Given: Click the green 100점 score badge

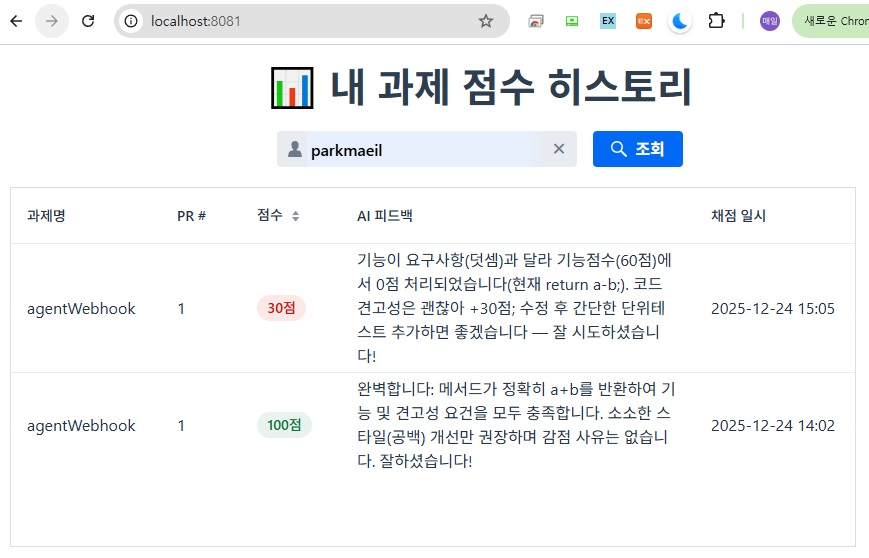Looking at the screenshot, I should tap(284, 425).
